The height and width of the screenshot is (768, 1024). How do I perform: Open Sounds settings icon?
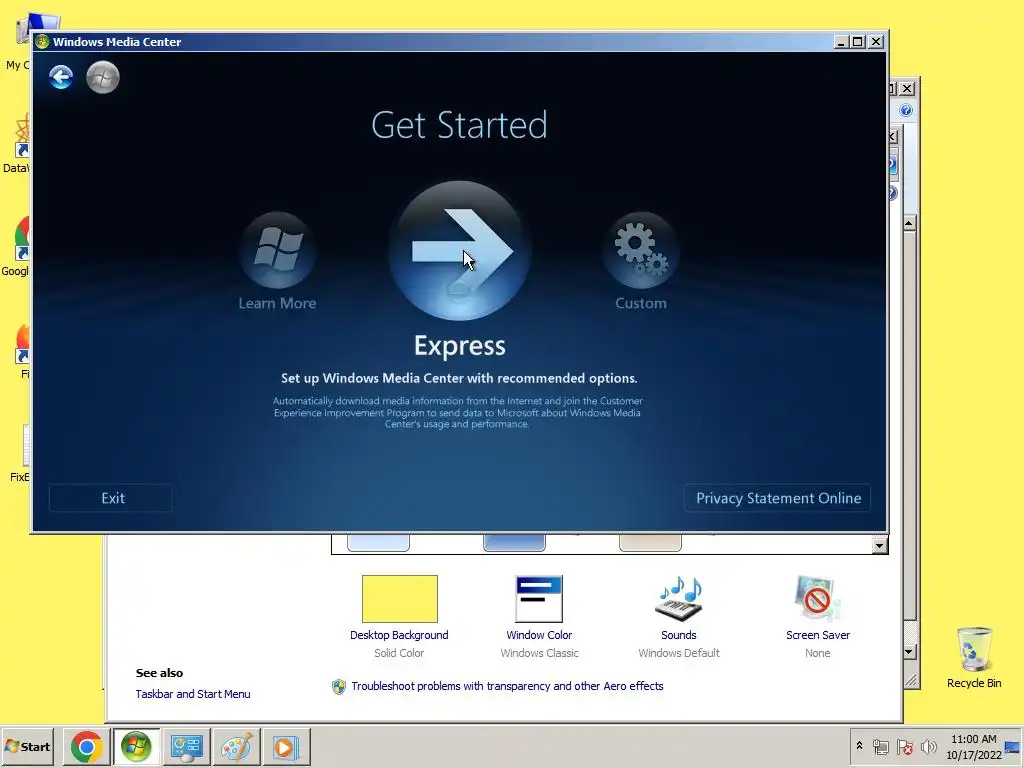point(679,598)
